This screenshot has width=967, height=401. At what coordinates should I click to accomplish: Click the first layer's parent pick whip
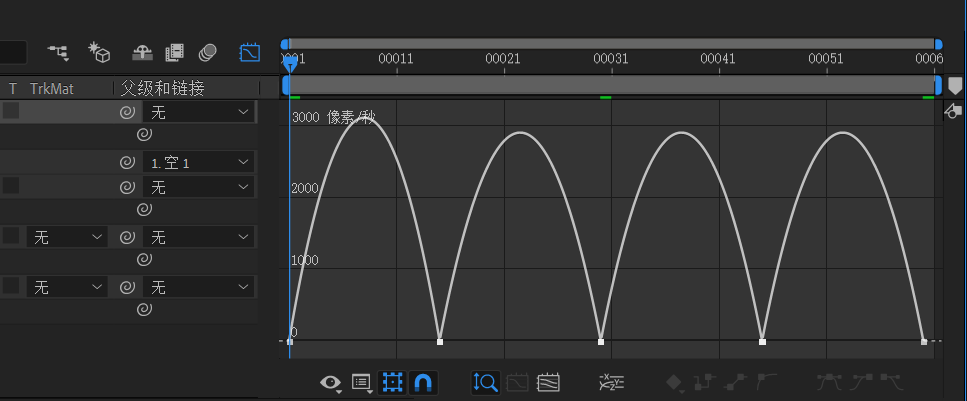[127, 113]
